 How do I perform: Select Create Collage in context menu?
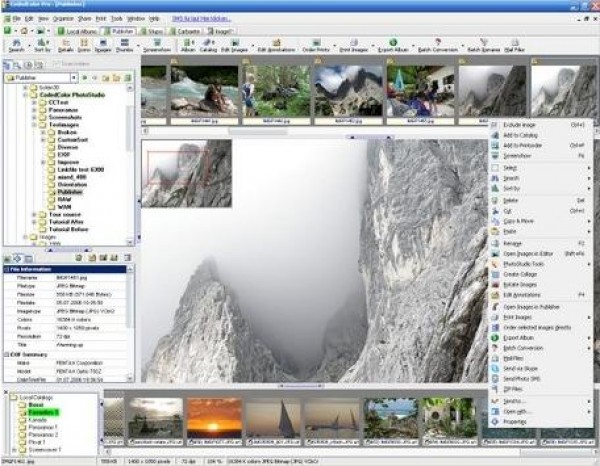(x=520, y=273)
